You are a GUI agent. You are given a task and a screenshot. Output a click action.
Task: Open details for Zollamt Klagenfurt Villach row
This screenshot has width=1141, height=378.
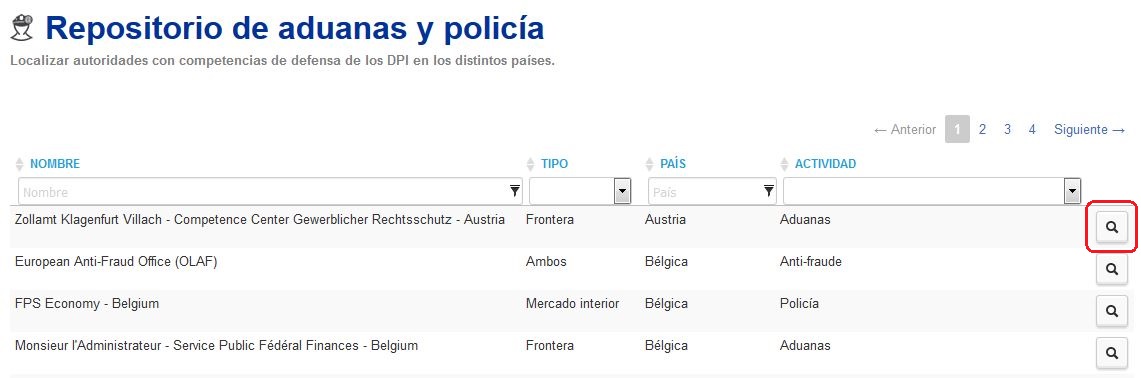point(1111,227)
